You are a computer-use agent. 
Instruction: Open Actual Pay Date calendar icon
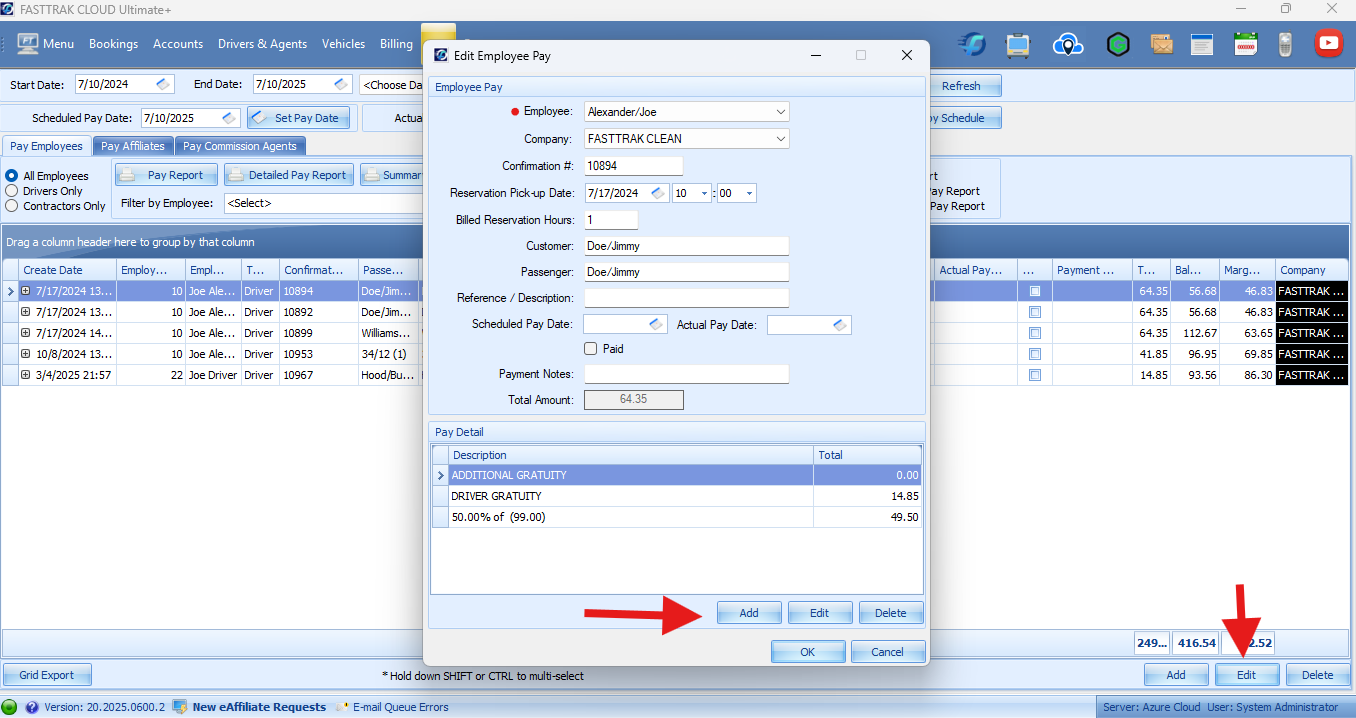pos(840,324)
